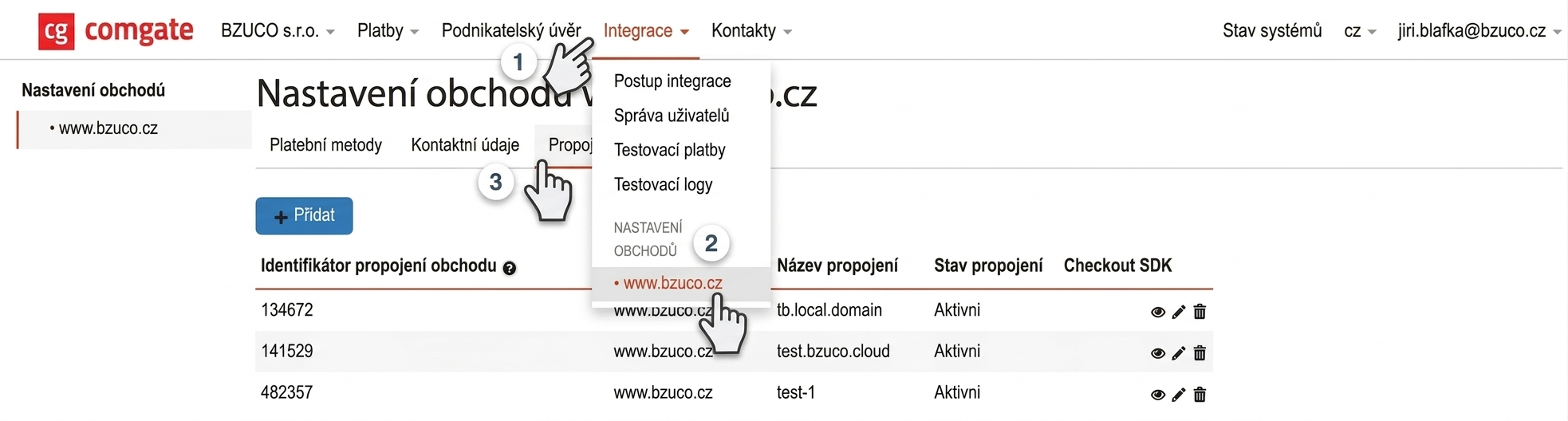Image resolution: width=1568 pixels, height=421 pixels.
Task: Select www.bzuco.cz in the left sidebar
Action: coord(108,128)
